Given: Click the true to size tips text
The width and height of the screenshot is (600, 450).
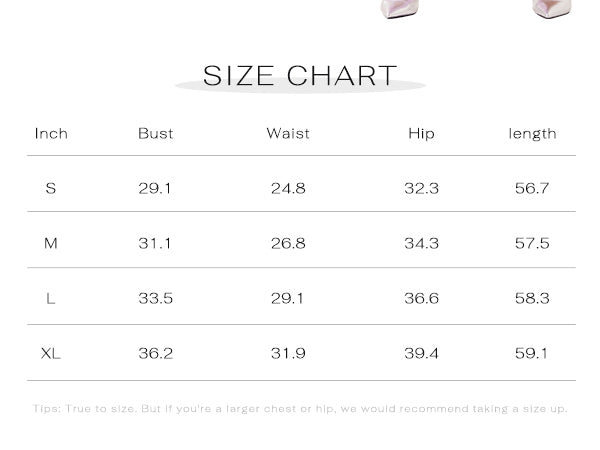Looking at the screenshot, I should pos(300,409).
